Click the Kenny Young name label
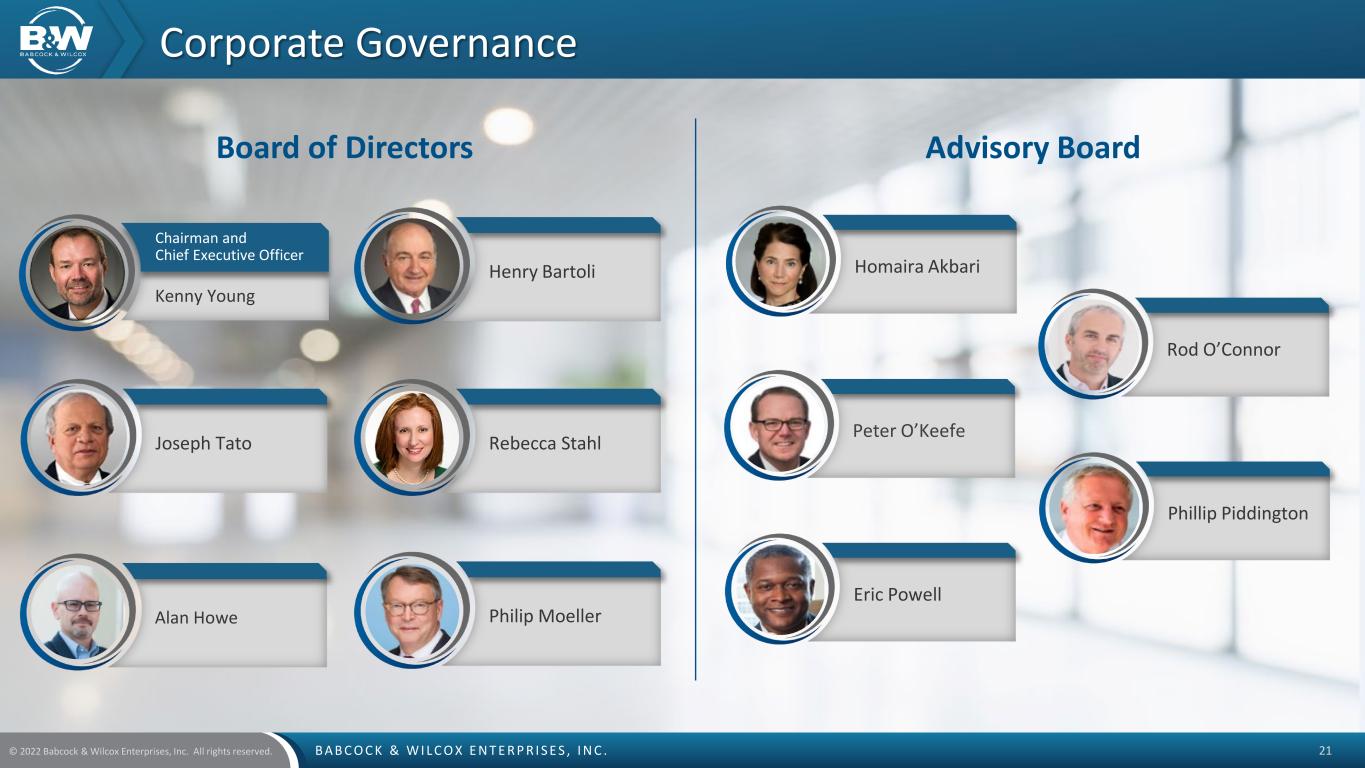1365x768 pixels. tap(205, 296)
